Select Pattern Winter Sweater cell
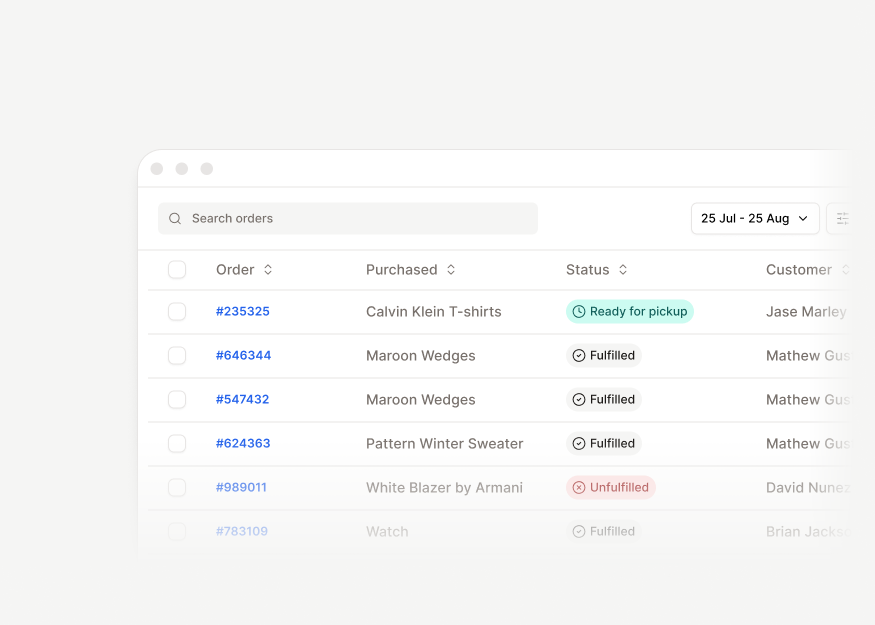Image resolution: width=875 pixels, height=625 pixels. [445, 444]
